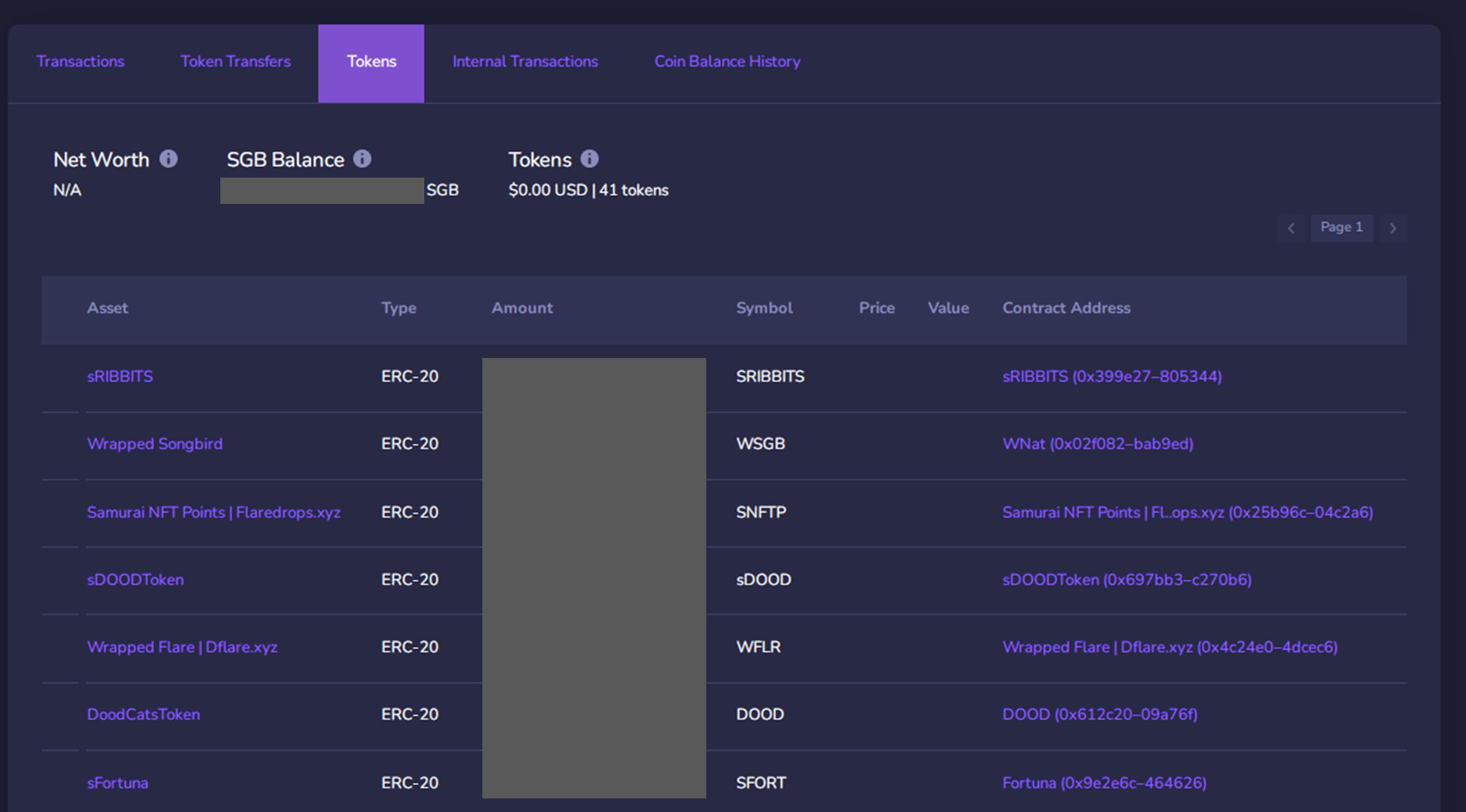Click the SGB Balance info icon
Screen dimensions: 1466x812
[x=362, y=159]
